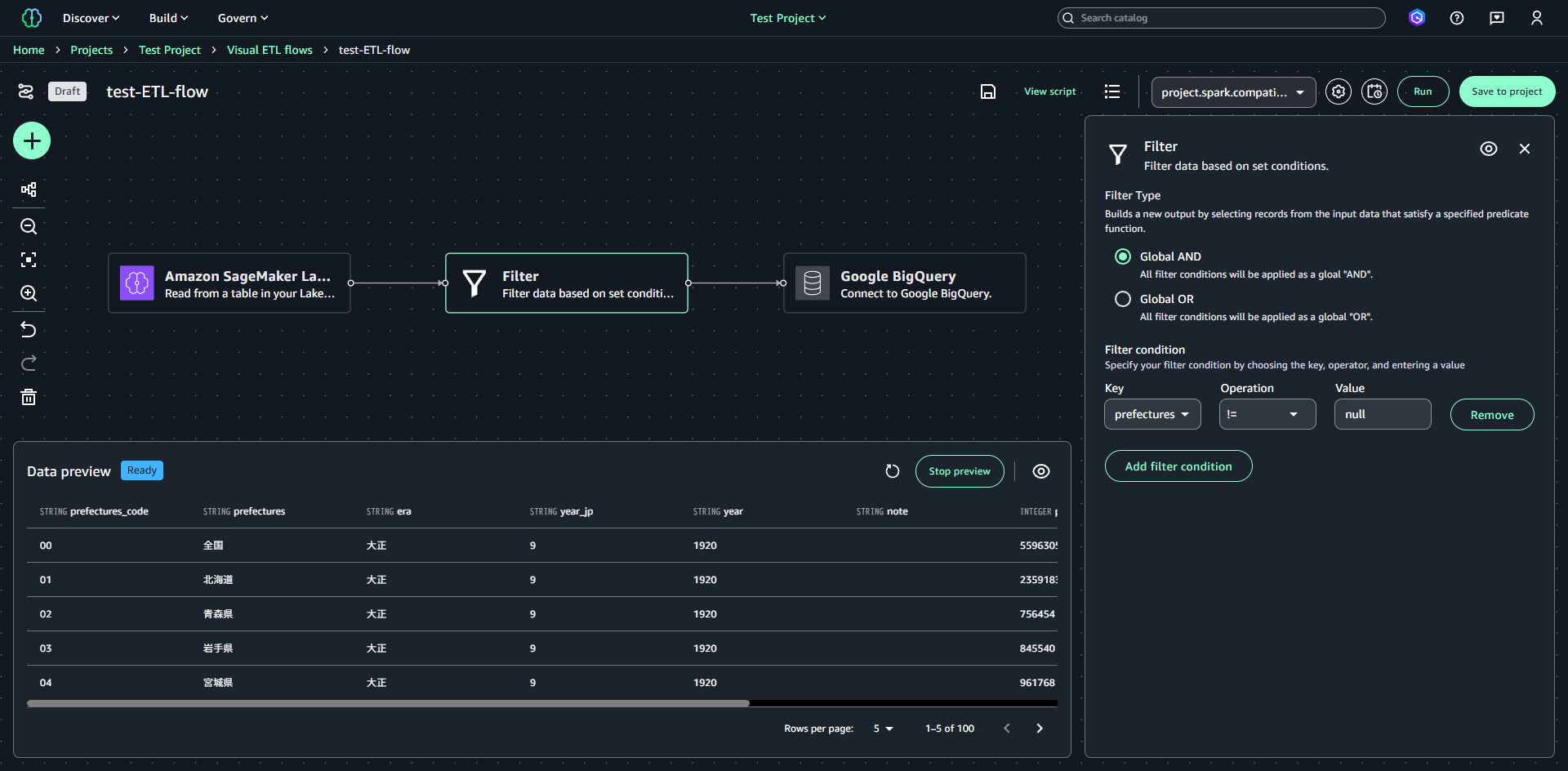1568x771 pixels.
Task: Click Add filter condition
Action: (x=1178, y=466)
